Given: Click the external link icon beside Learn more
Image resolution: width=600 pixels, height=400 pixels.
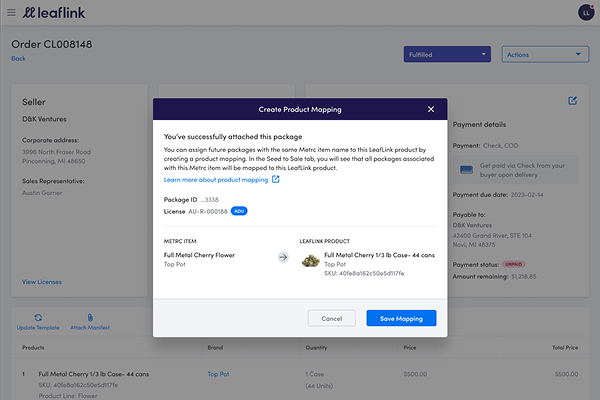Looking at the screenshot, I should tap(276, 179).
